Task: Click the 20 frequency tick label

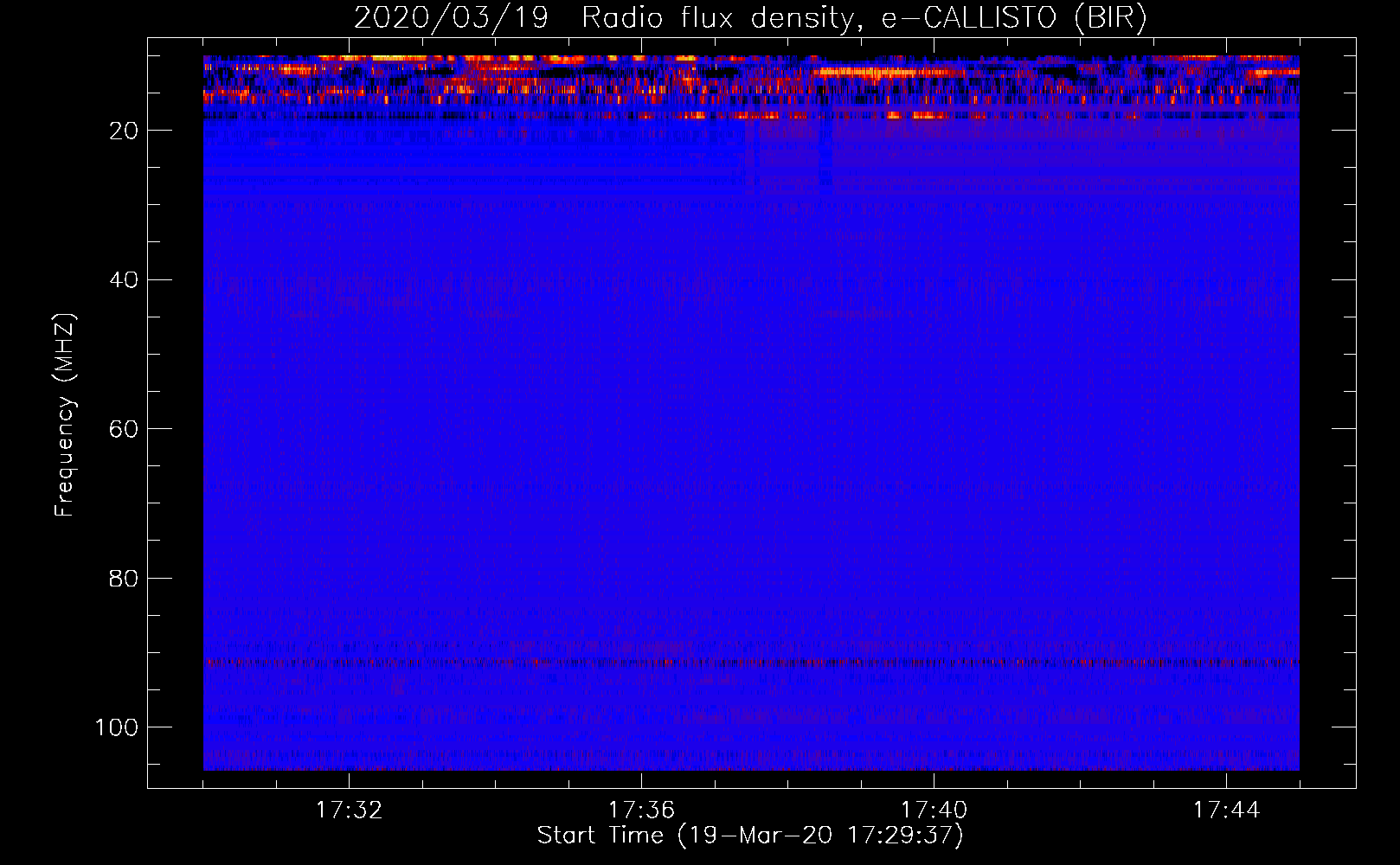Action: coord(124,131)
